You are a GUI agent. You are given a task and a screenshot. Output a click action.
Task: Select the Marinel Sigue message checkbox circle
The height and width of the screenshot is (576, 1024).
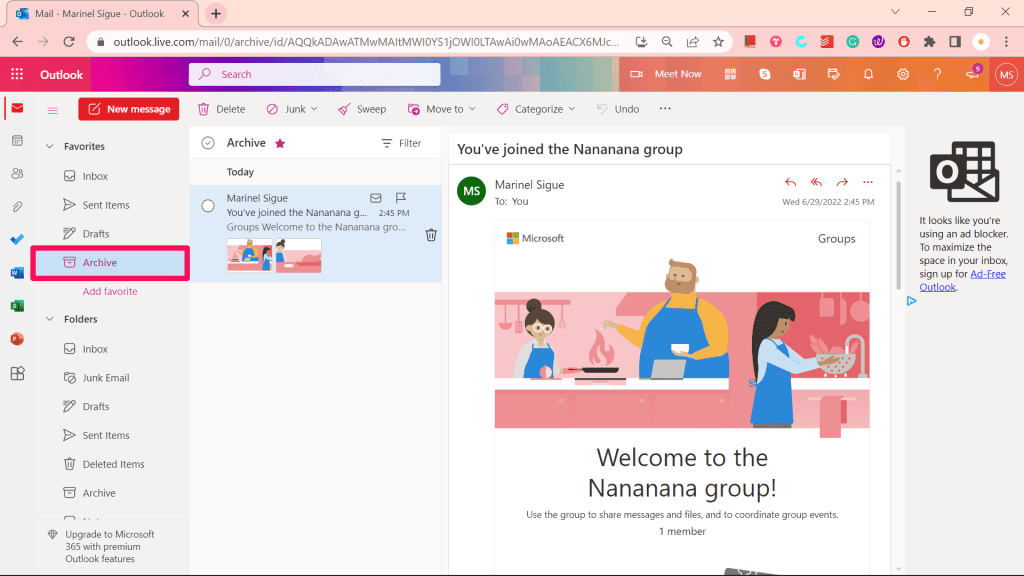208,206
